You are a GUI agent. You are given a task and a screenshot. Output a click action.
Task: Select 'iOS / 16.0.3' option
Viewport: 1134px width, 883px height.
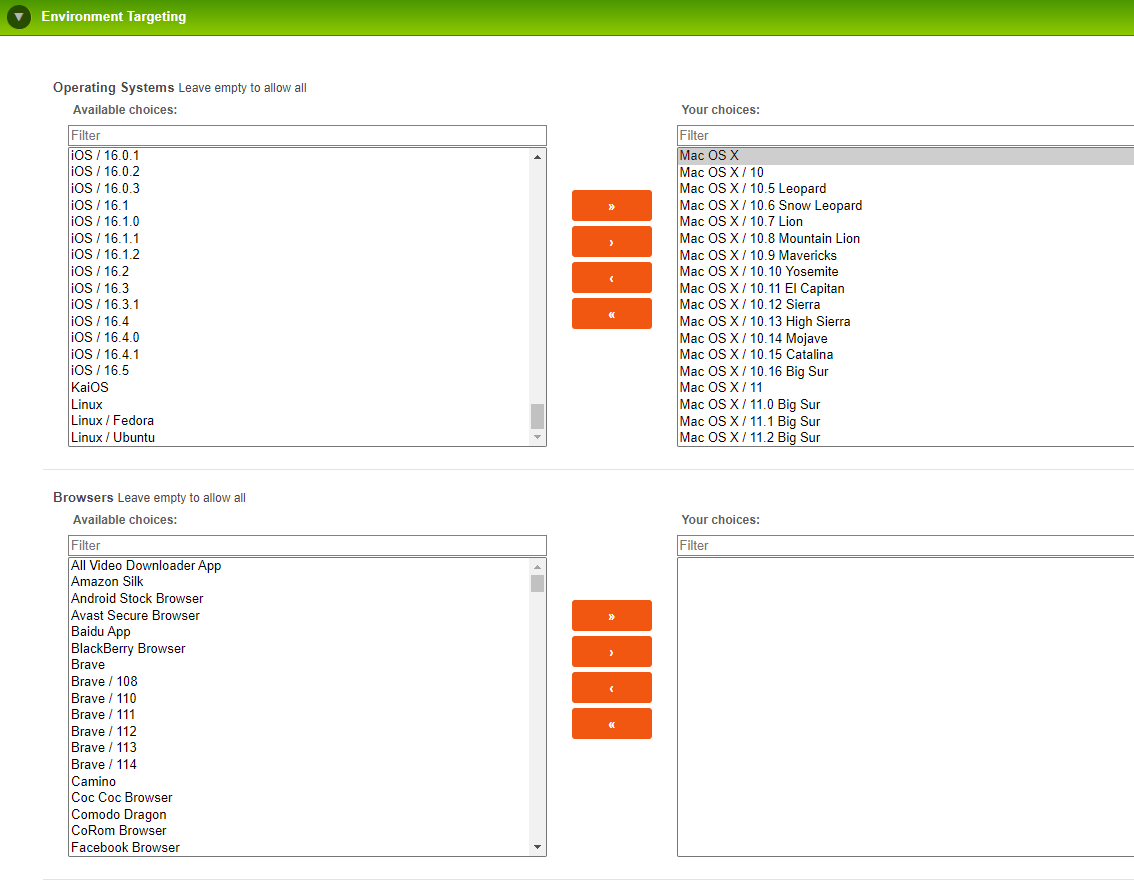click(299, 189)
